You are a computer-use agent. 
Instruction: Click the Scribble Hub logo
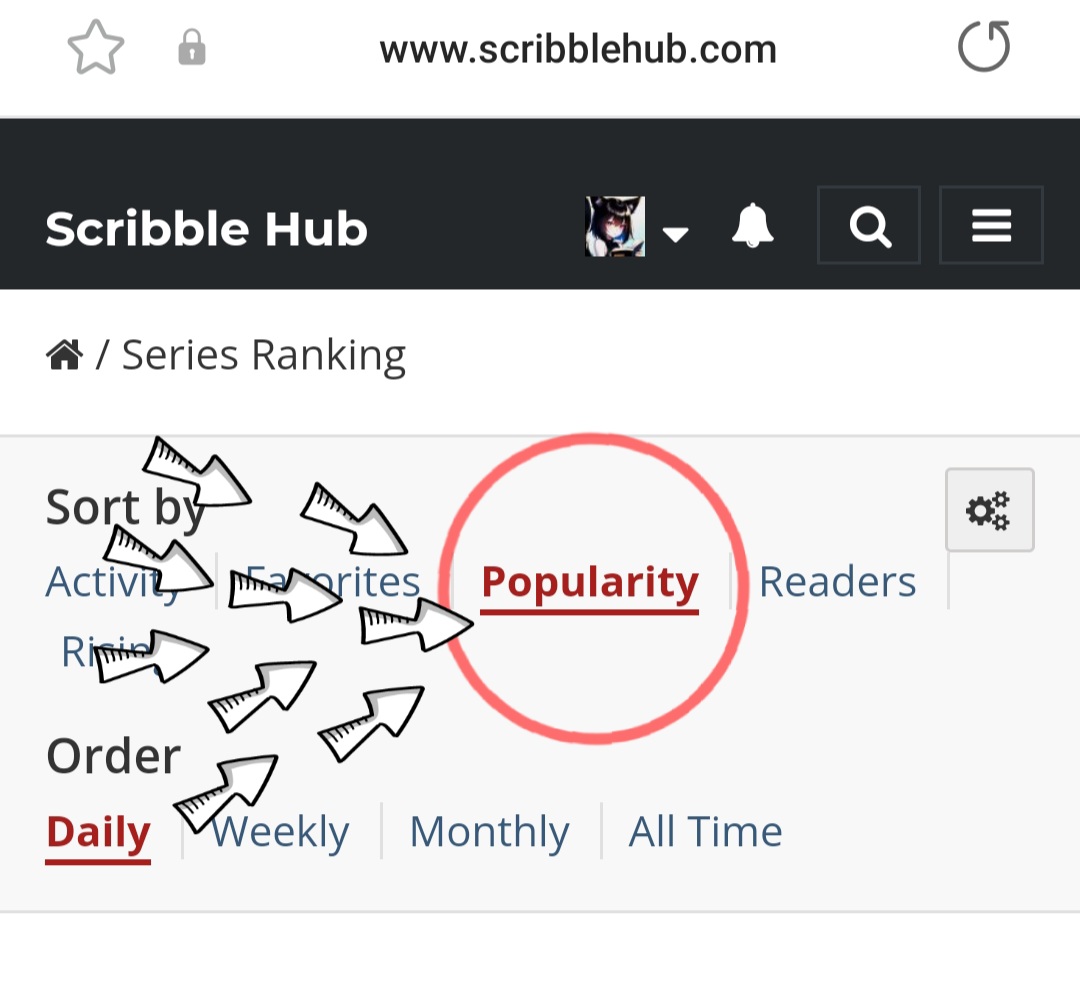[206, 229]
